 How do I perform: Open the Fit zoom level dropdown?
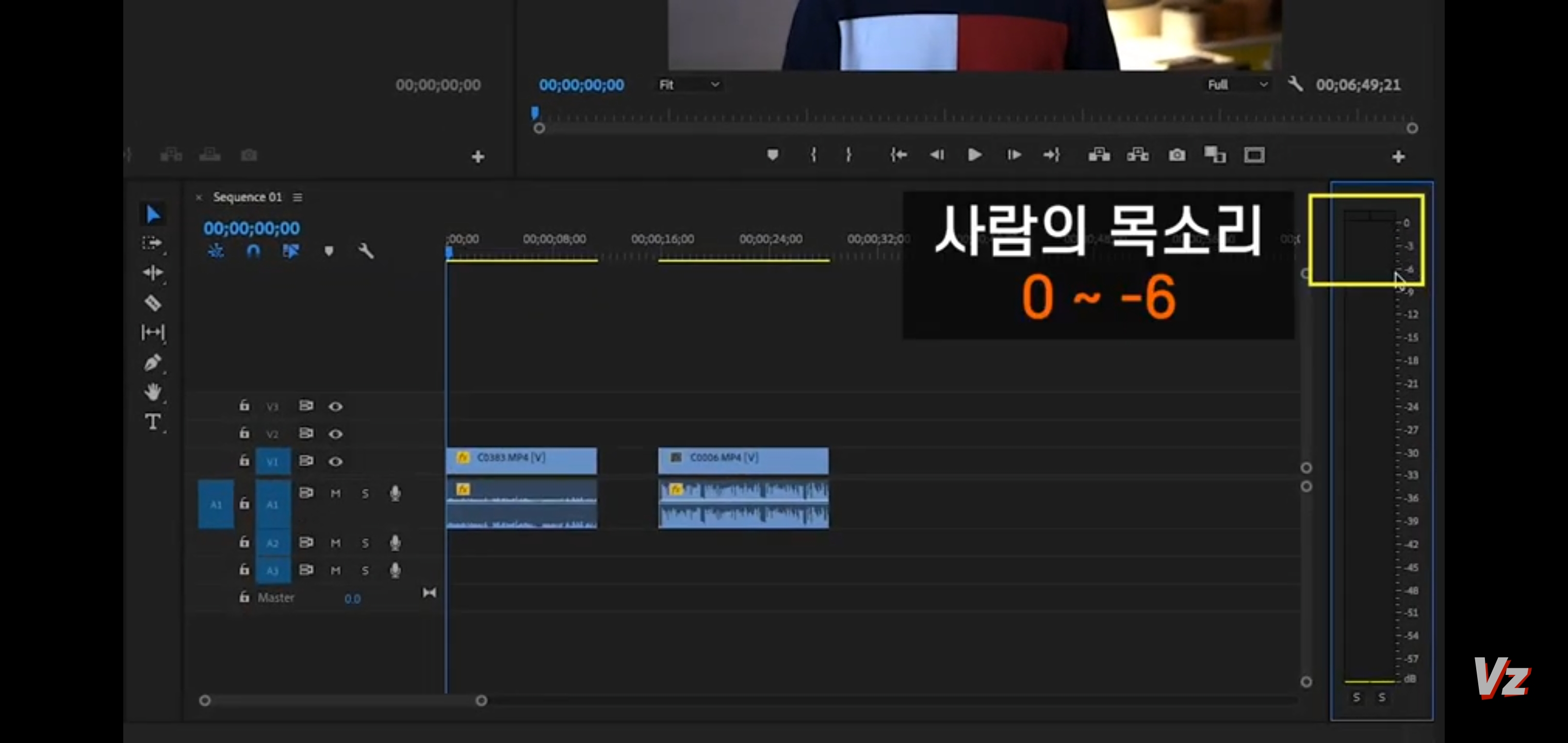click(x=689, y=85)
